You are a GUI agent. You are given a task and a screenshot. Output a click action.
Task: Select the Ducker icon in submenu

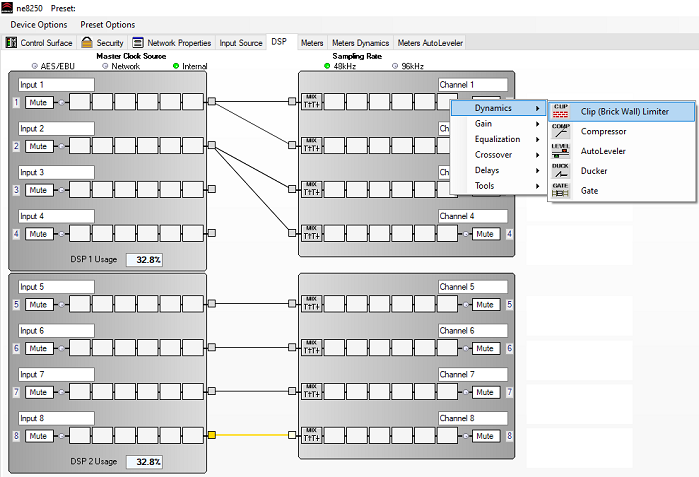coord(561,170)
